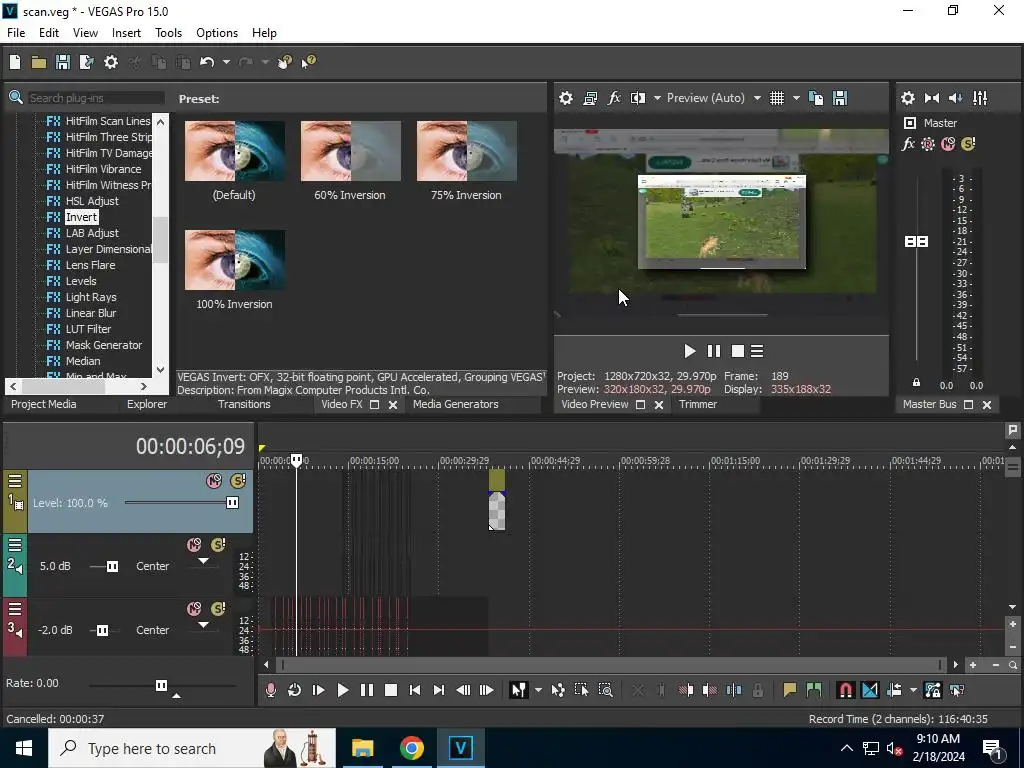Open Video Output FX in preview toolbar

click(x=614, y=98)
